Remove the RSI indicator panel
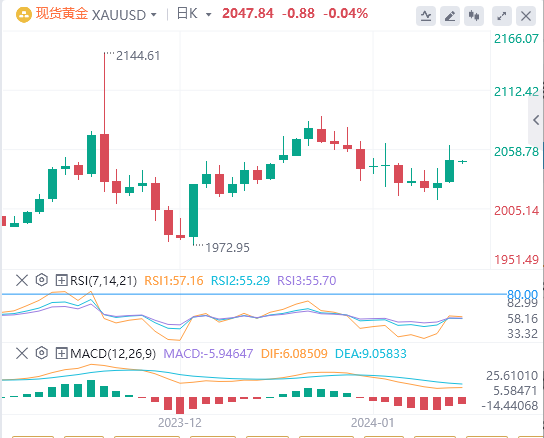 point(22,280)
